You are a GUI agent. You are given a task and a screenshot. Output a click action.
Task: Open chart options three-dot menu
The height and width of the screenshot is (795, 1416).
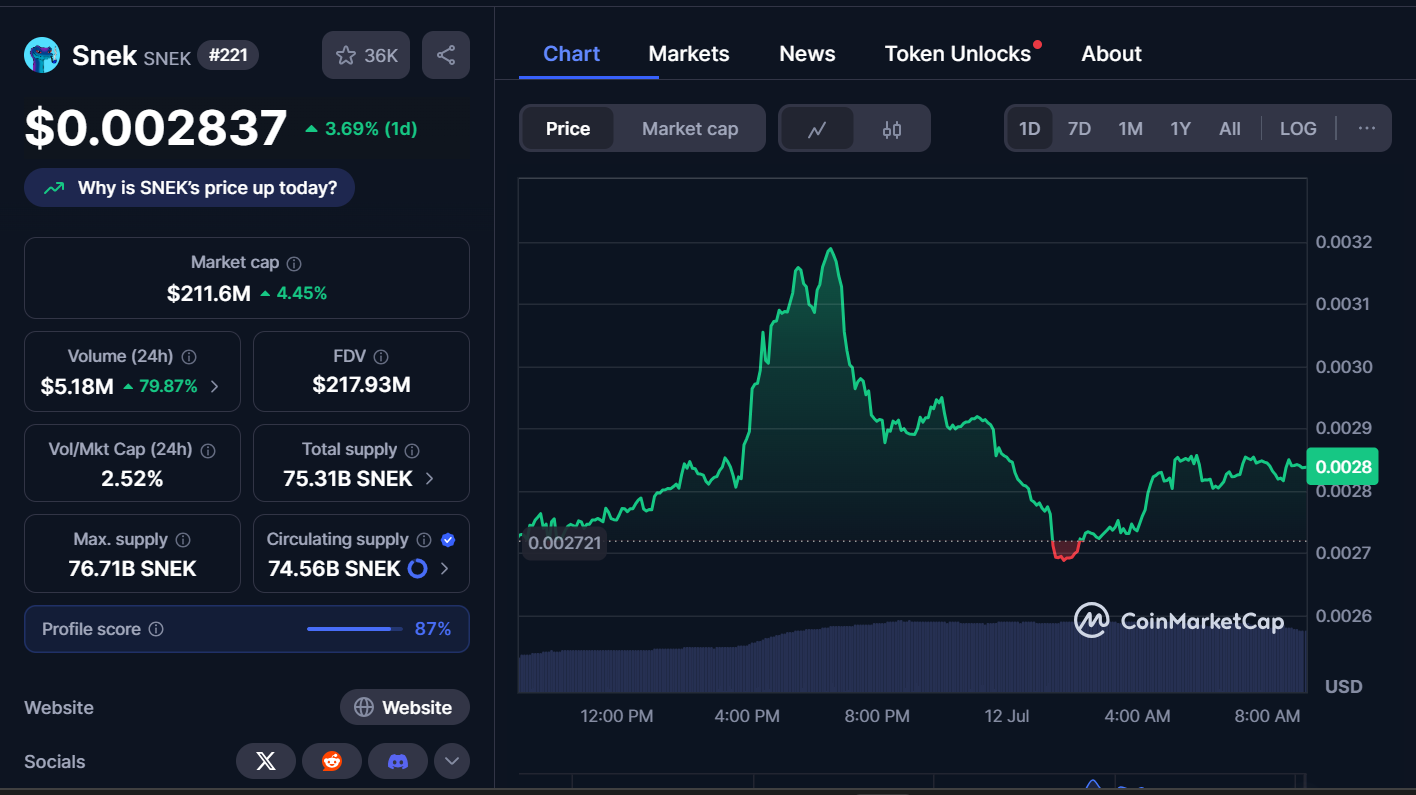coord(1367,129)
